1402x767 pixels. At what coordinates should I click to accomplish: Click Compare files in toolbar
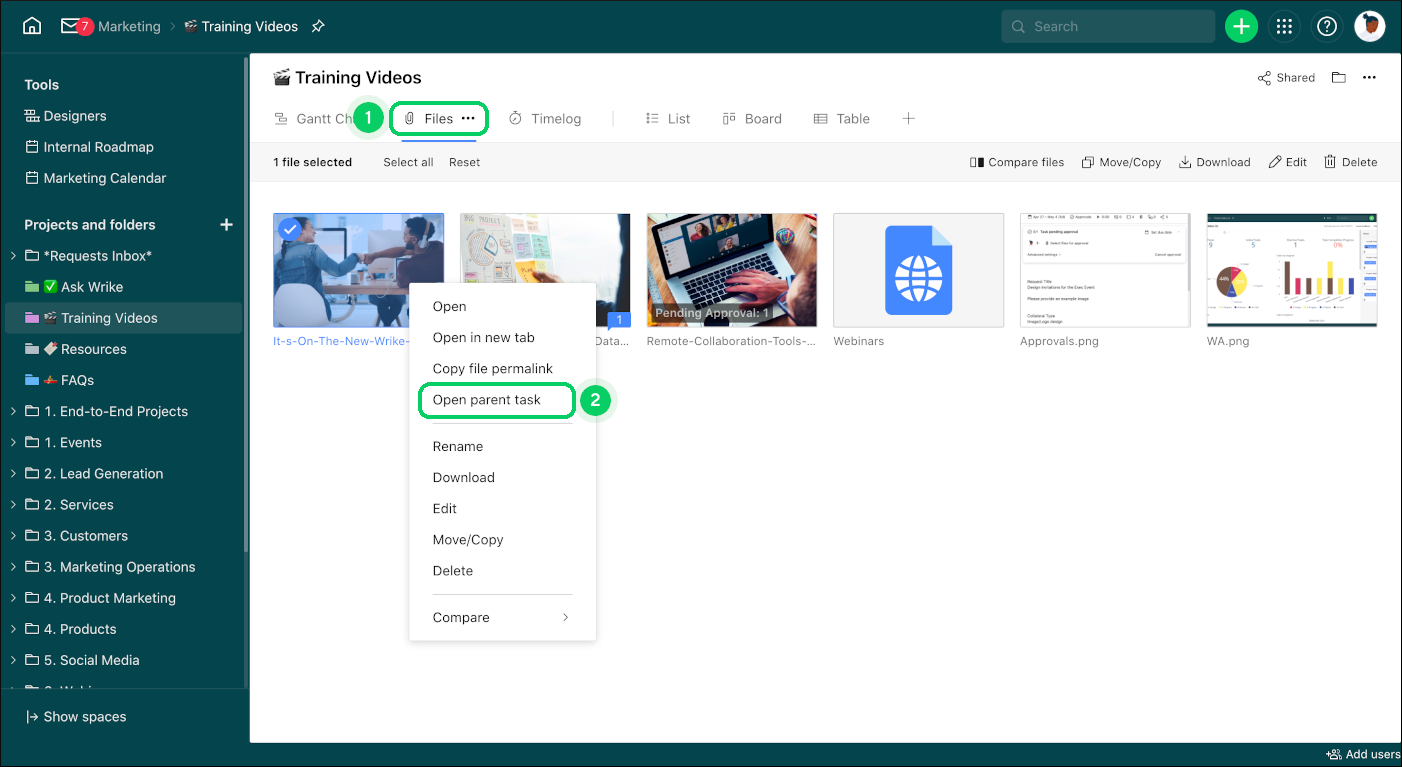click(x=1017, y=162)
